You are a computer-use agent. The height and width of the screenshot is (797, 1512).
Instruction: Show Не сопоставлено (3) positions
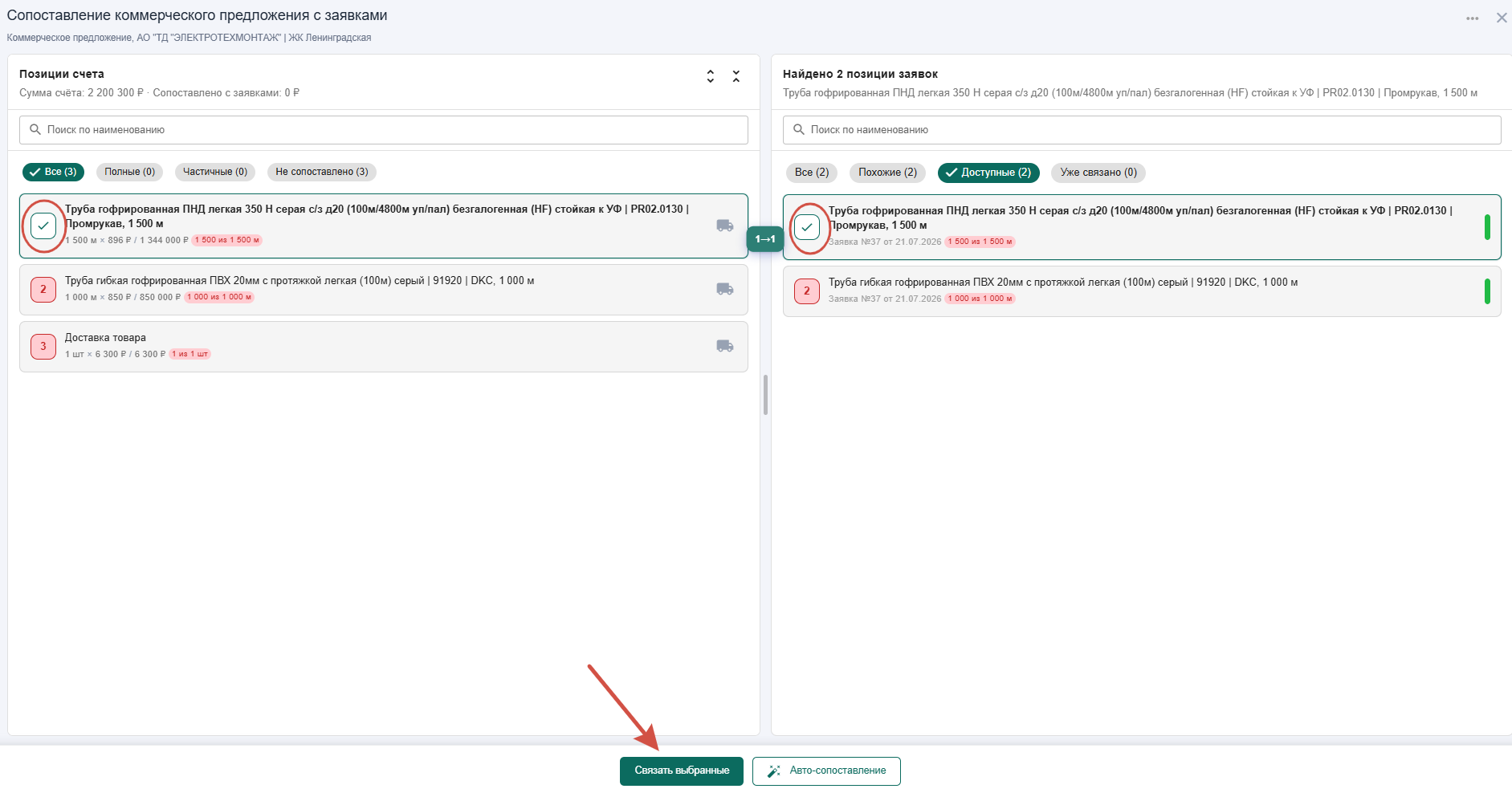(322, 172)
